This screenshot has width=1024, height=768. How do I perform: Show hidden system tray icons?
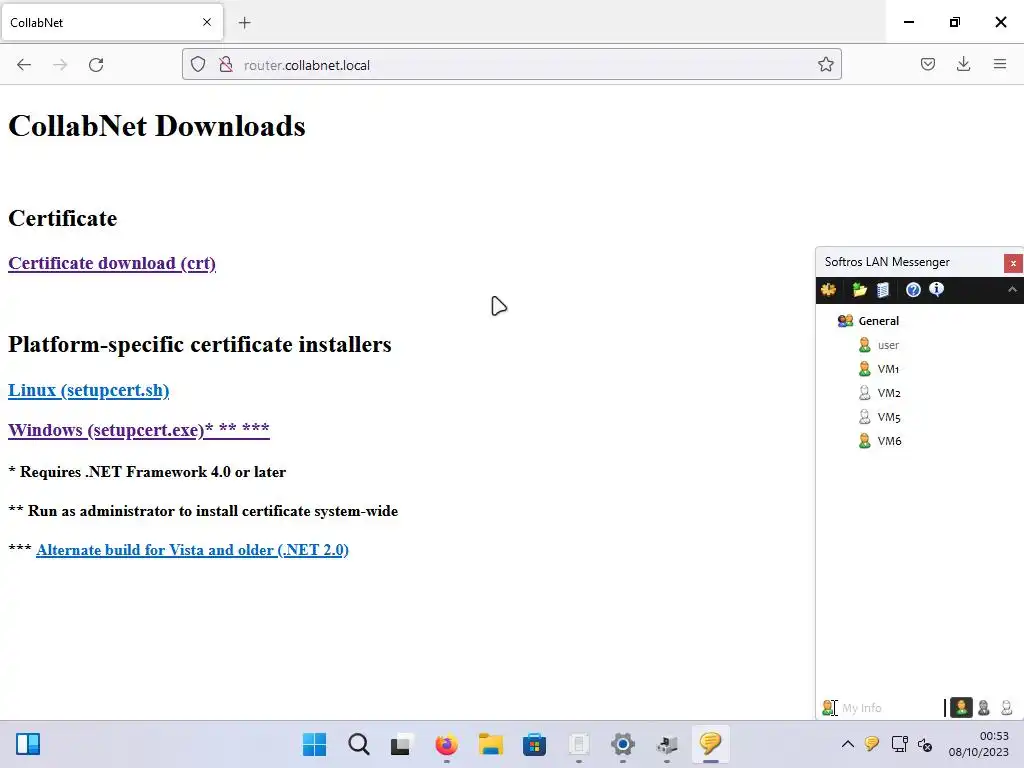pyautogui.click(x=848, y=744)
